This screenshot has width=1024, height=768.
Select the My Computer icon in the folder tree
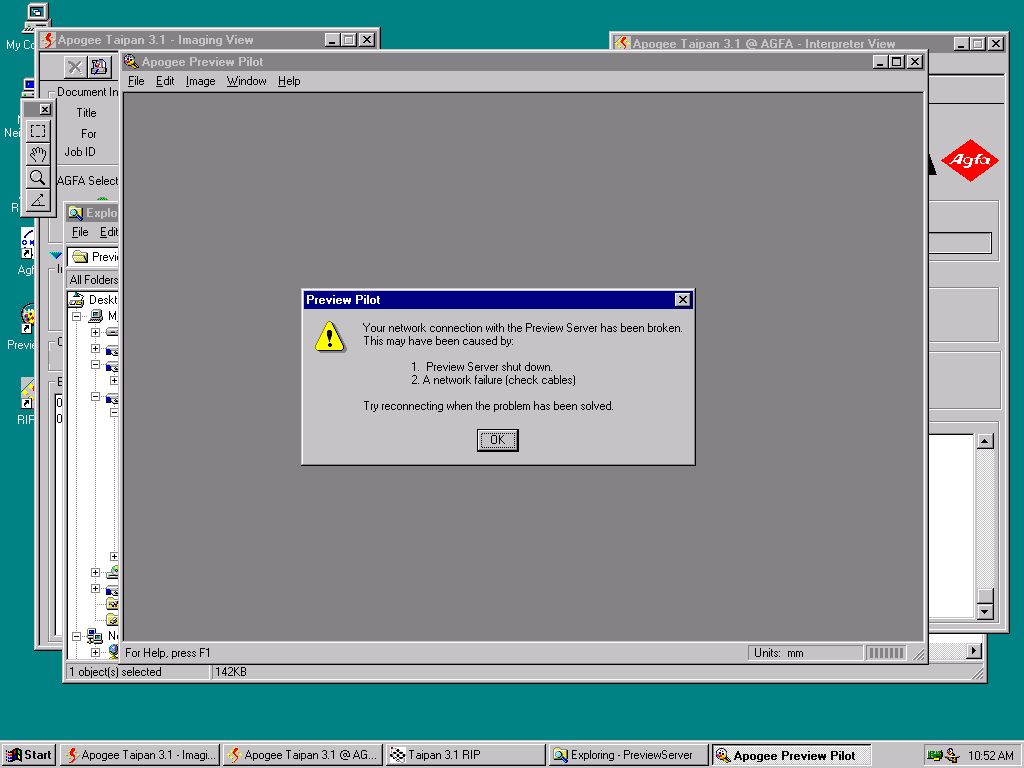tap(96, 316)
